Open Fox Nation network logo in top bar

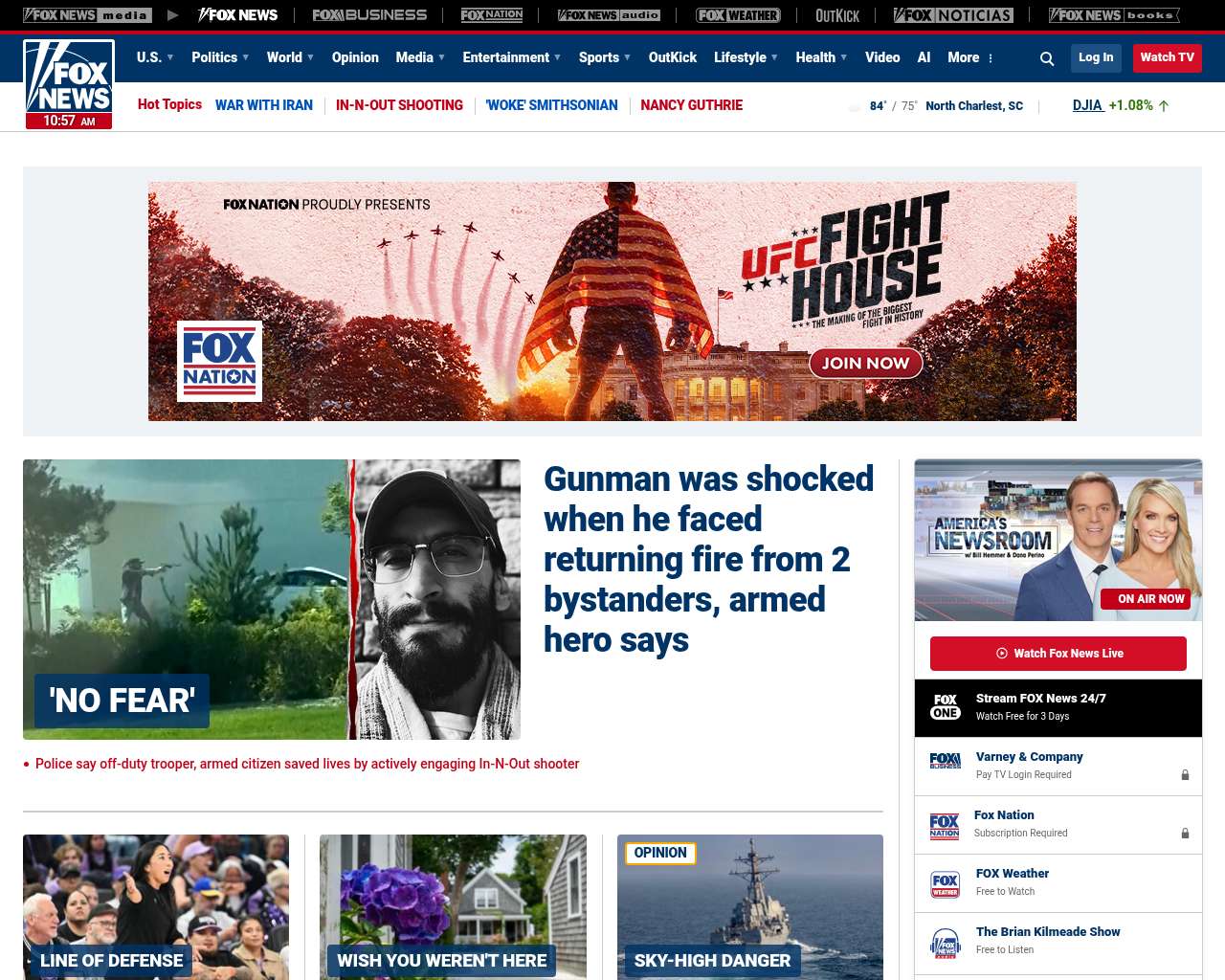tap(492, 15)
